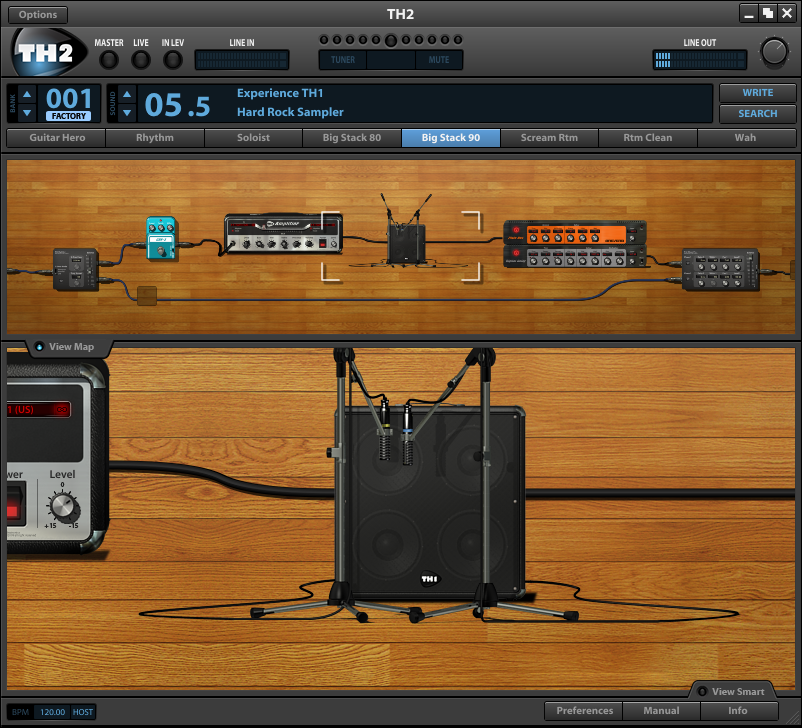Click the tuner note display between TUNER and MUTE
The height and width of the screenshot is (728, 802).
[391, 60]
